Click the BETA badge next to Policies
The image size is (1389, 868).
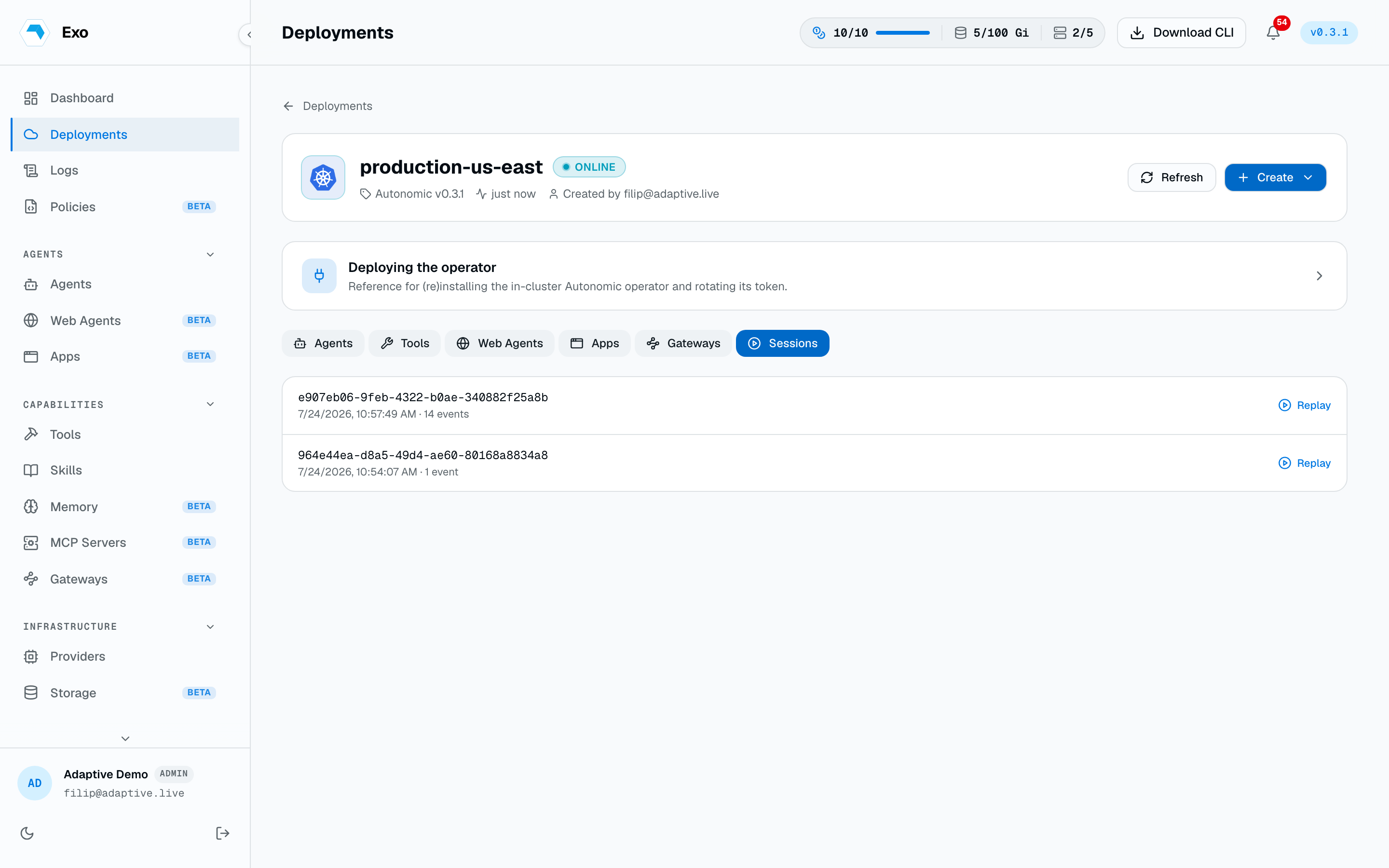point(199,207)
